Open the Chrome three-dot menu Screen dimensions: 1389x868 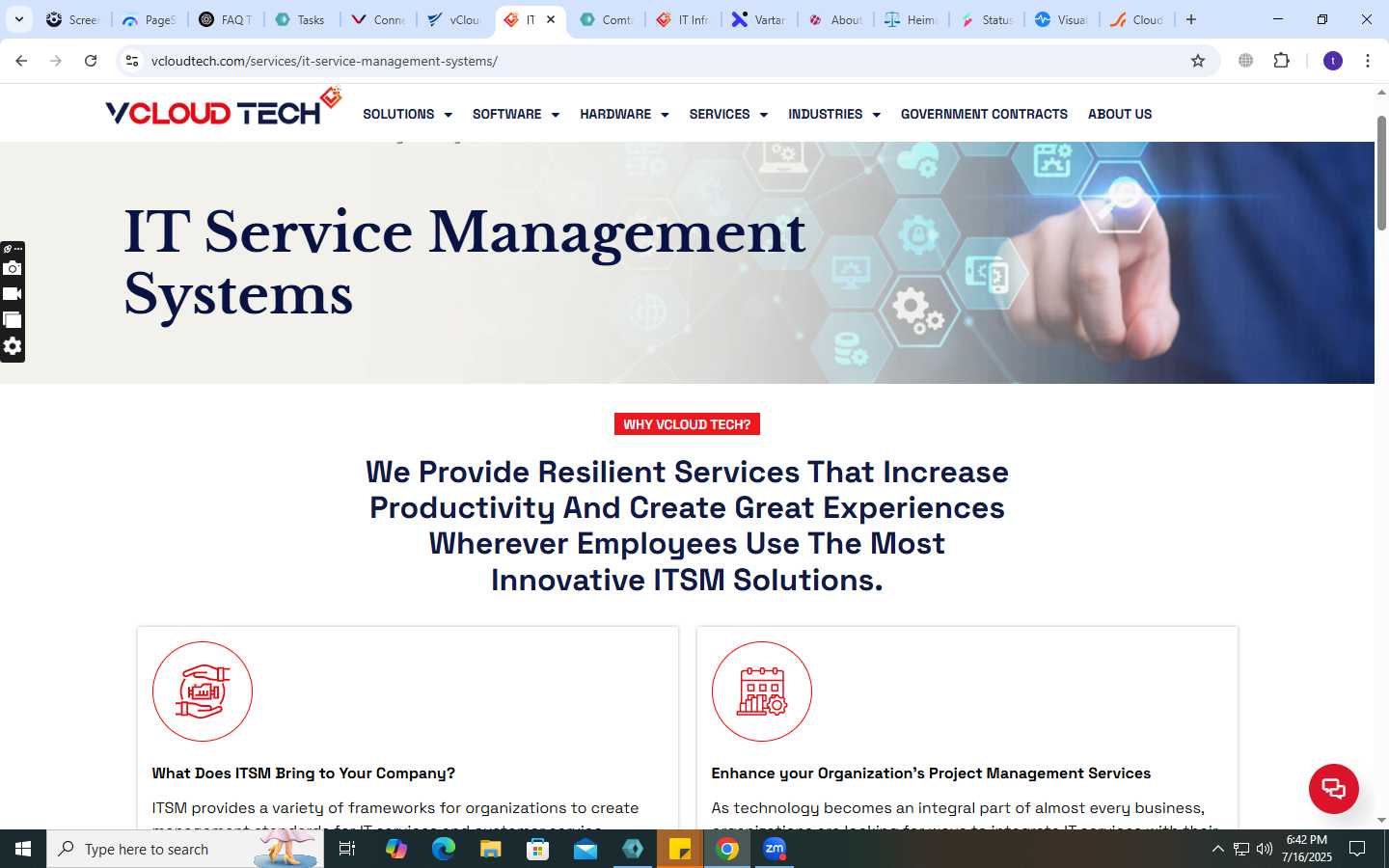[x=1368, y=61]
